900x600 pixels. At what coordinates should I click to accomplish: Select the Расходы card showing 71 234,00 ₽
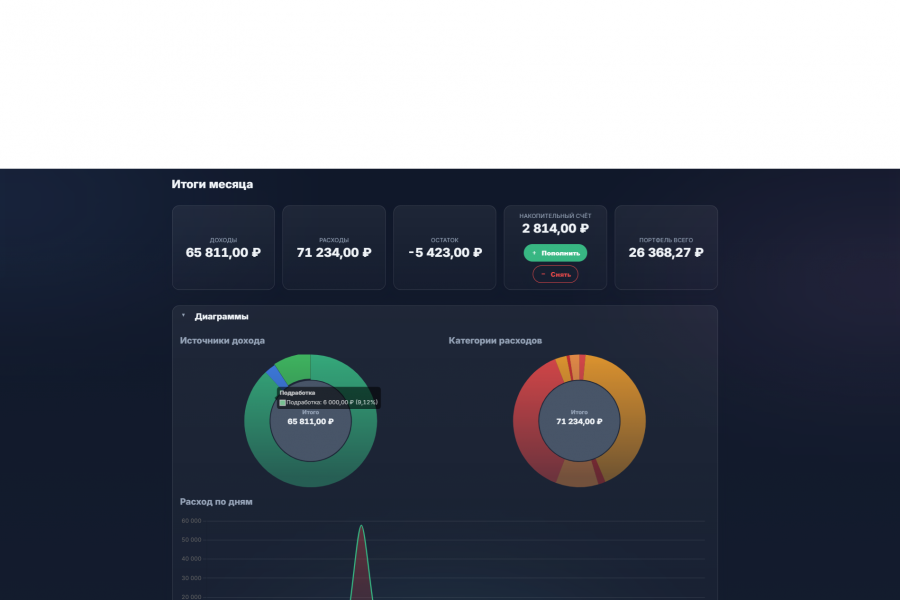(x=334, y=247)
